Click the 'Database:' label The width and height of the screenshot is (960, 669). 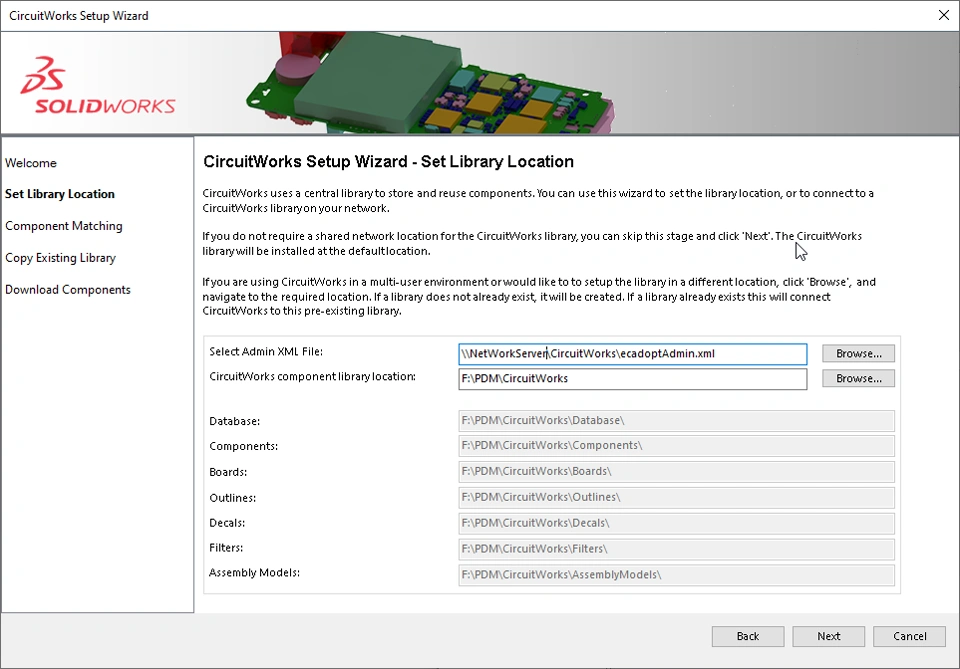(x=234, y=421)
